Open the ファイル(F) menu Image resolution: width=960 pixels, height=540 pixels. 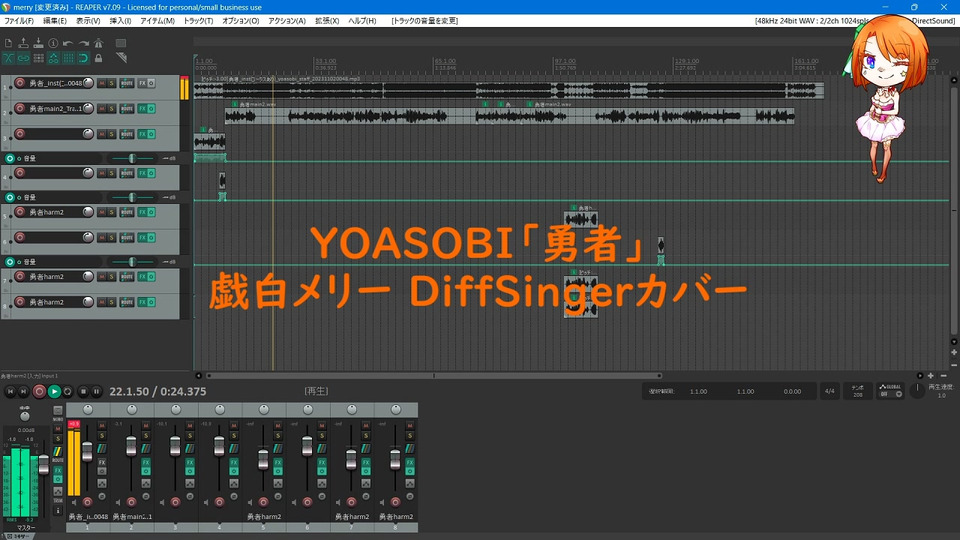pyautogui.click(x=19, y=20)
